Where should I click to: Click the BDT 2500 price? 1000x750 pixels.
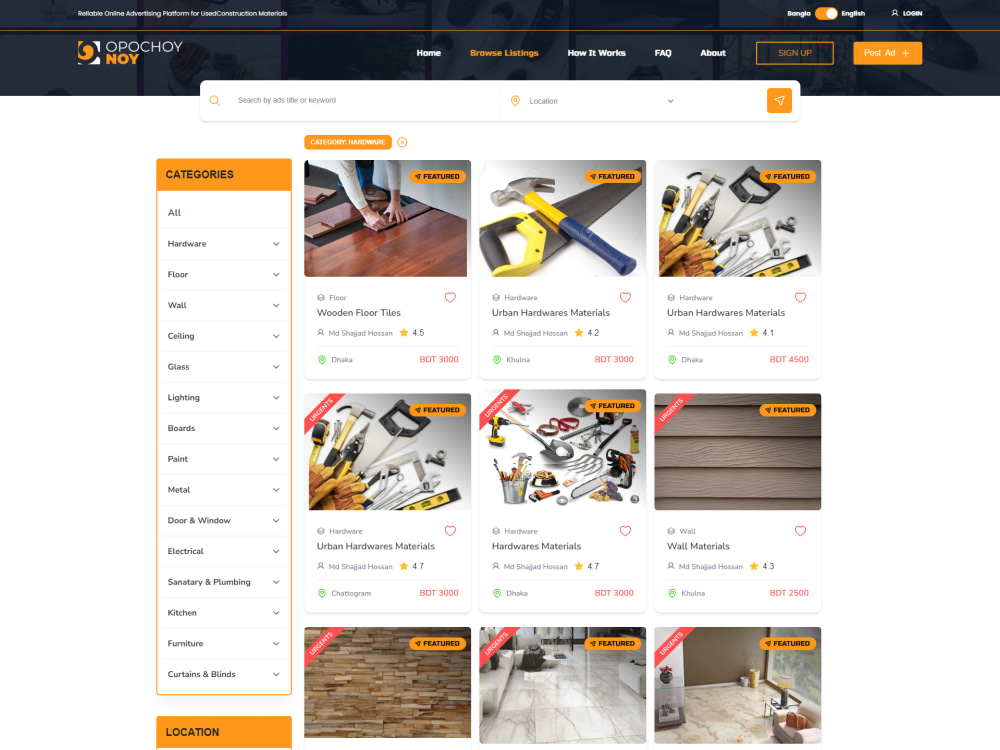[x=789, y=593]
